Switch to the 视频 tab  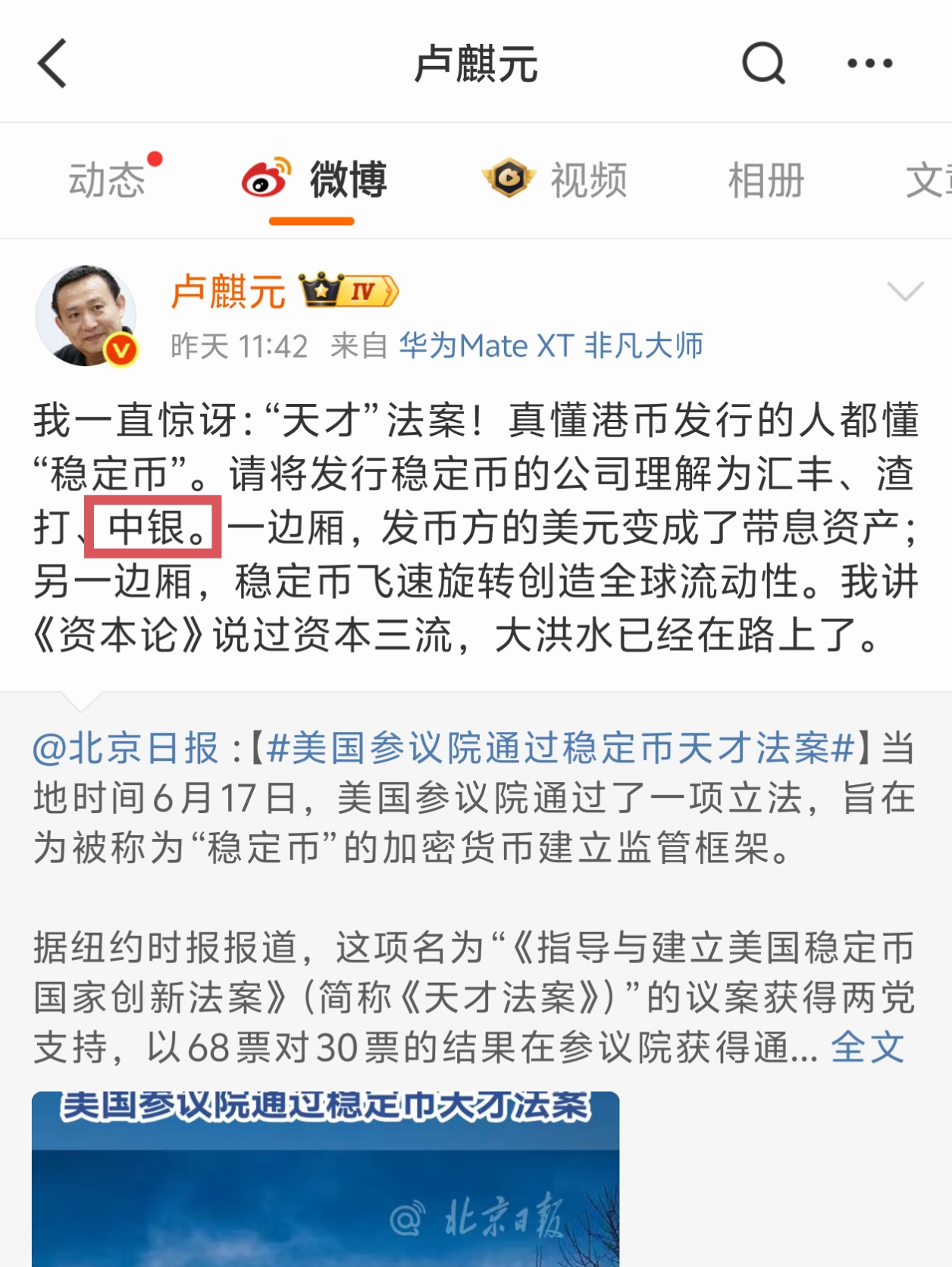pos(589,180)
